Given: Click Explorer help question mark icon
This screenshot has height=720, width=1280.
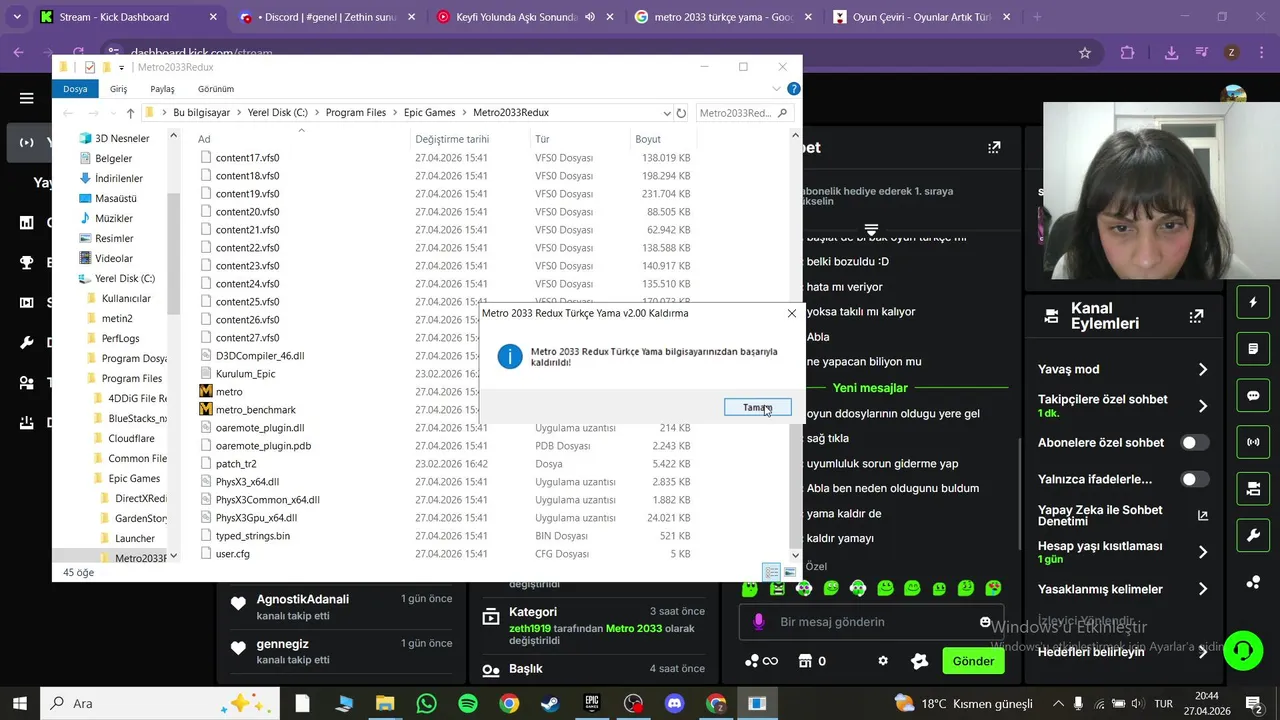Looking at the screenshot, I should [794, 89].
